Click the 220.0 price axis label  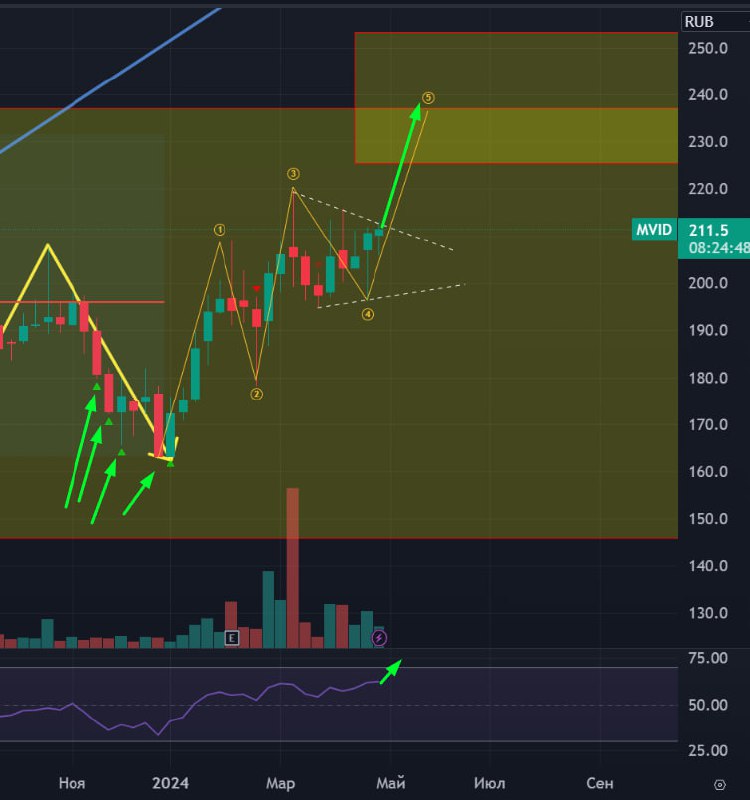[x=708, y=189]
